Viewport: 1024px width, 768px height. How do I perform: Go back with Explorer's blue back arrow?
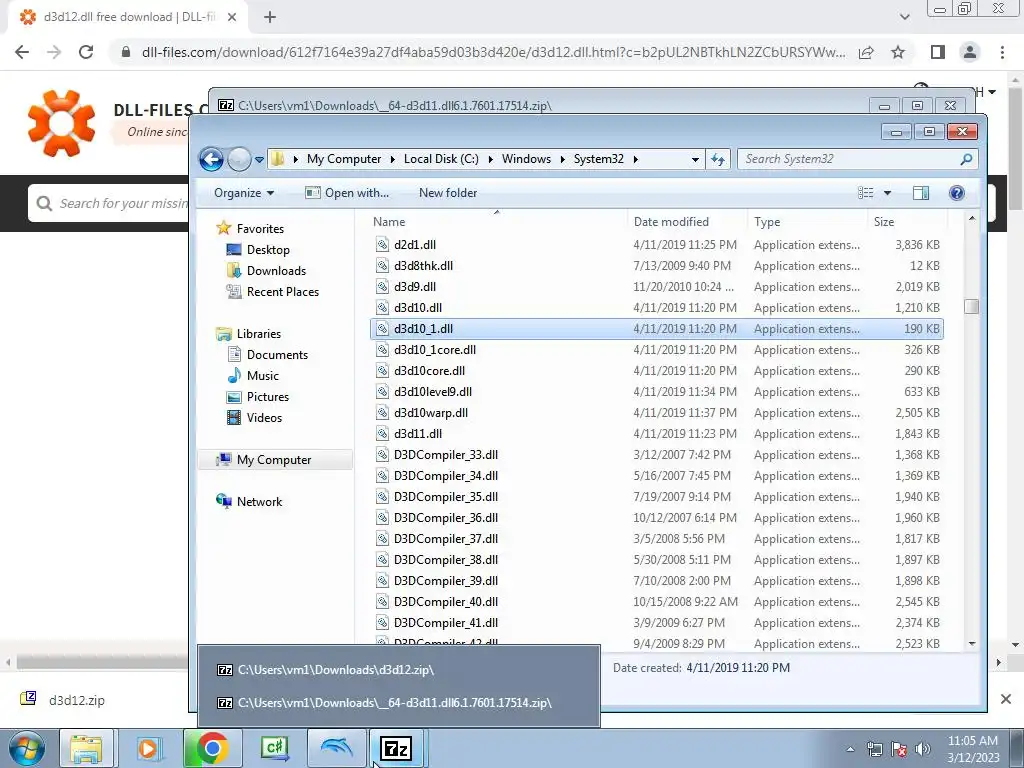[212, 159]
